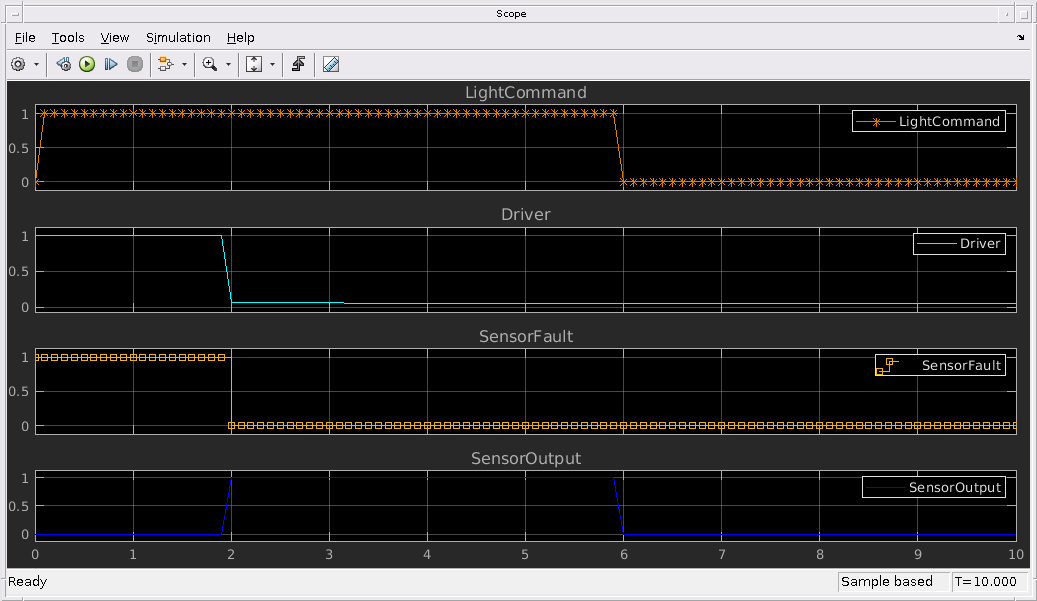Click the Triggers toolbar icon

click(x=298, y=64)
